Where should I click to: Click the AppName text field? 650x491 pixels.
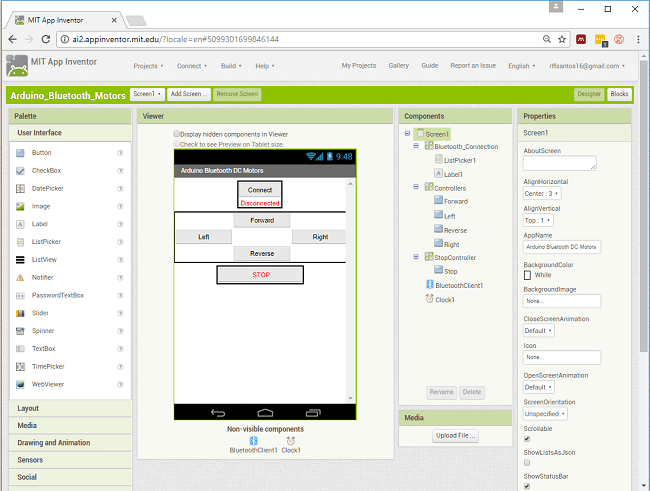[x=561, y=246]
